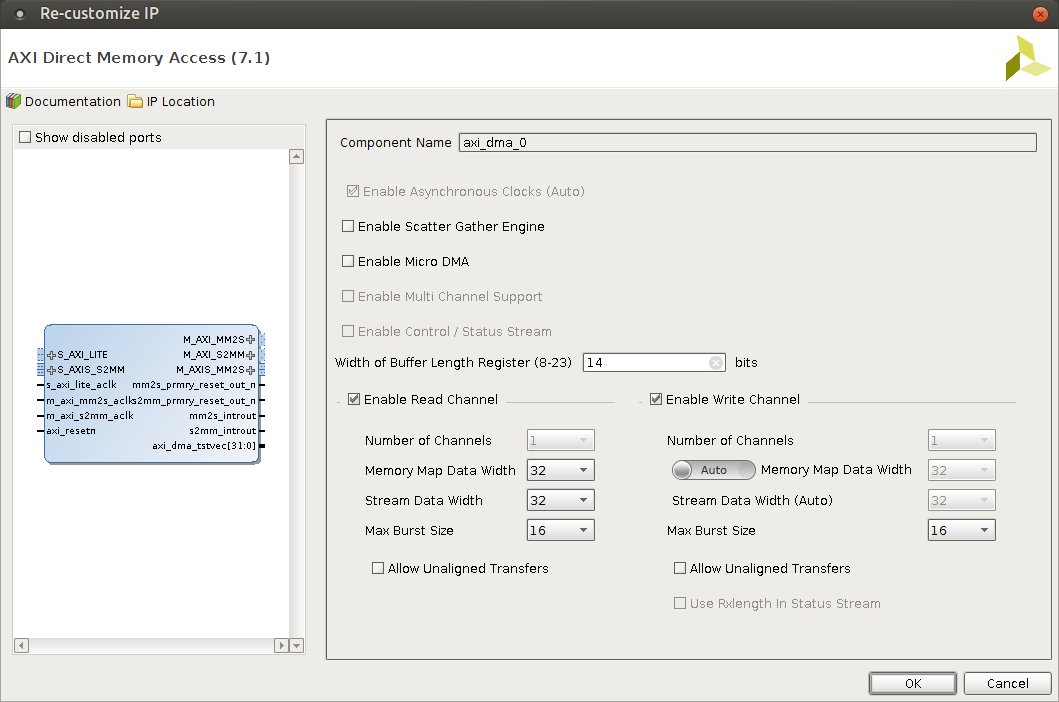
Task: Click scroll-down arrow in IP preview
Action: click(x=296, y=645)
